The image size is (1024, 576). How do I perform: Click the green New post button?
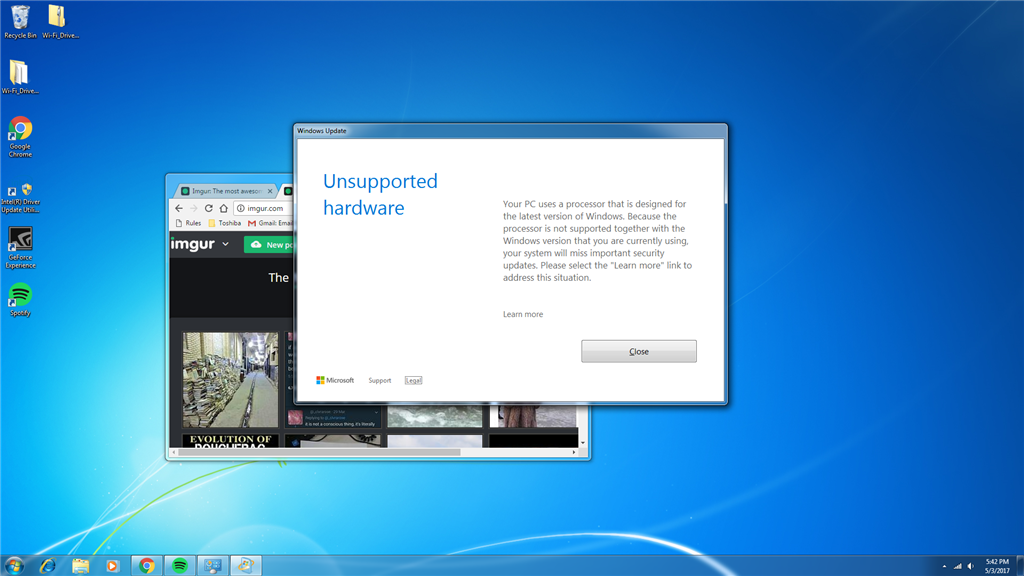tap(269, 244)
